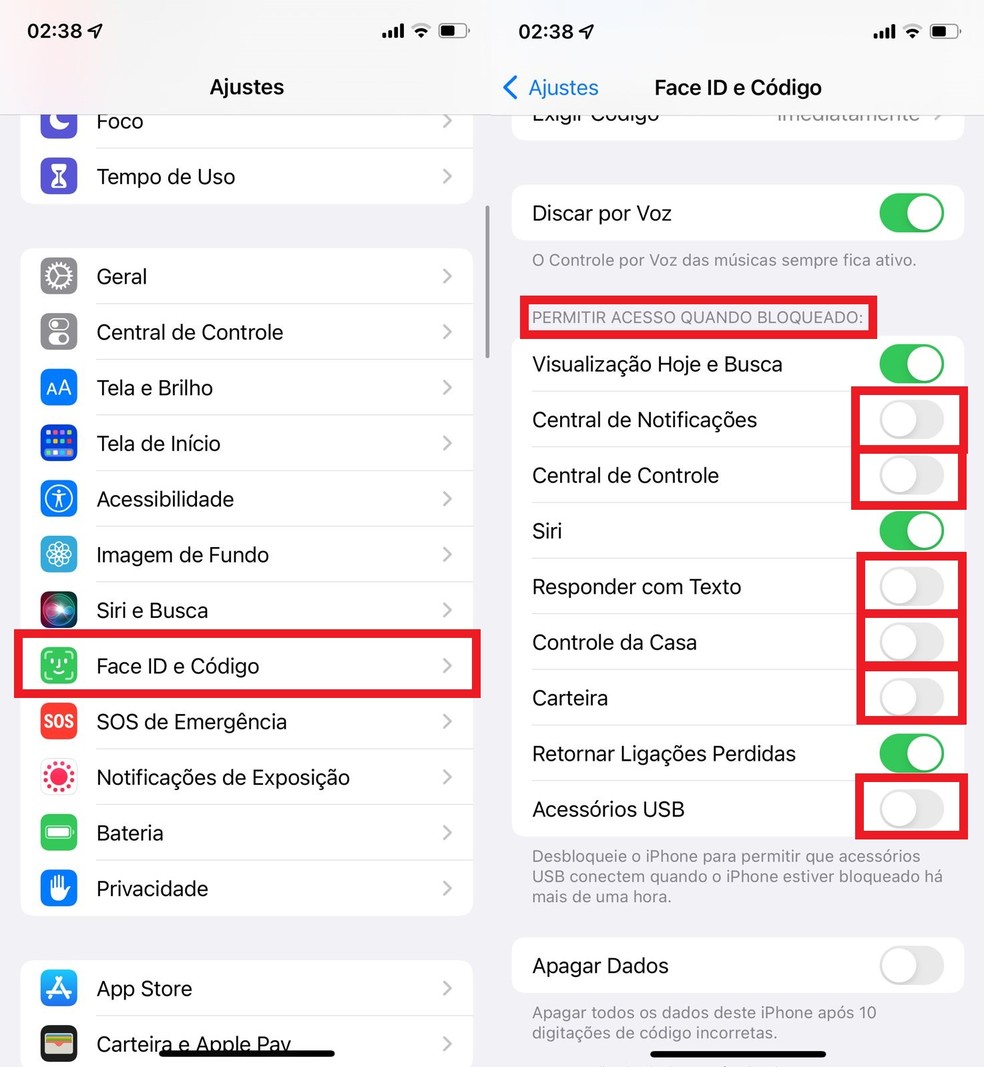This screenshot has width=984, height=1067.
Task: Enable the Central de Notificações toggle
Action: pos(911,420)
